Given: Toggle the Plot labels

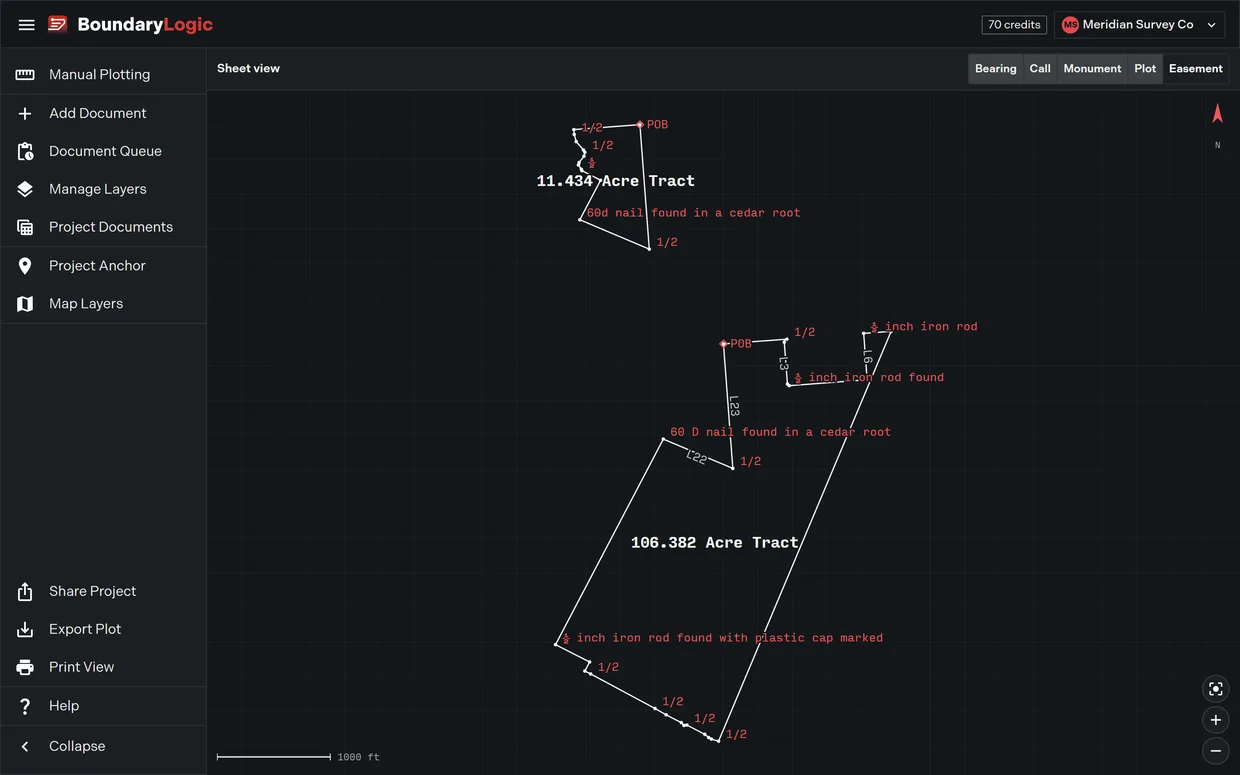Looking at the screenshot, I should [1145, 69].
